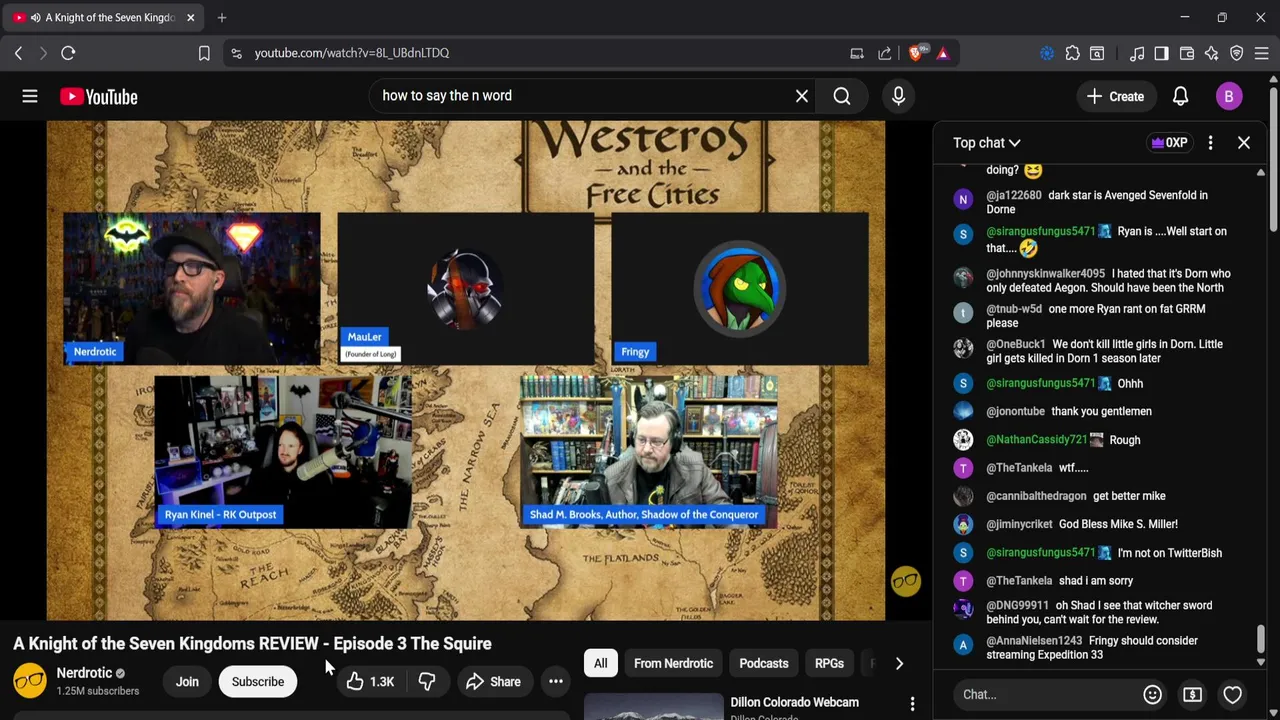Toggle the browser sidebar panel
Viewport: 1280px width, 720px height.
[x=1161, y=53]
